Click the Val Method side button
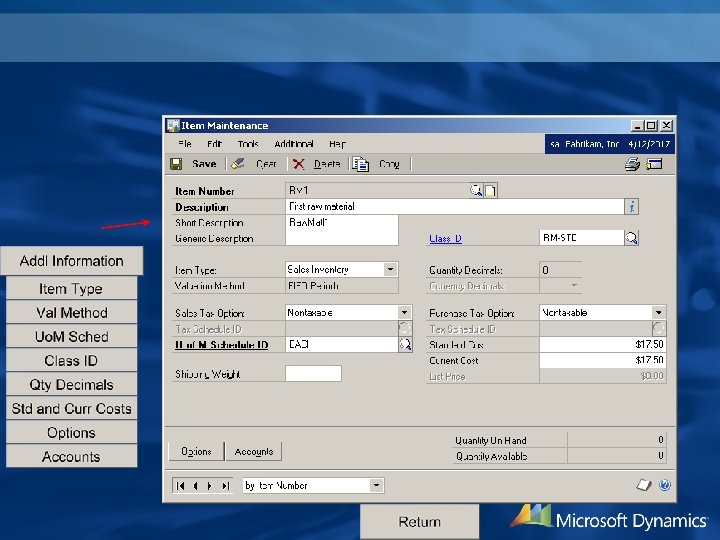720x540 pixels. pos(71,313)
